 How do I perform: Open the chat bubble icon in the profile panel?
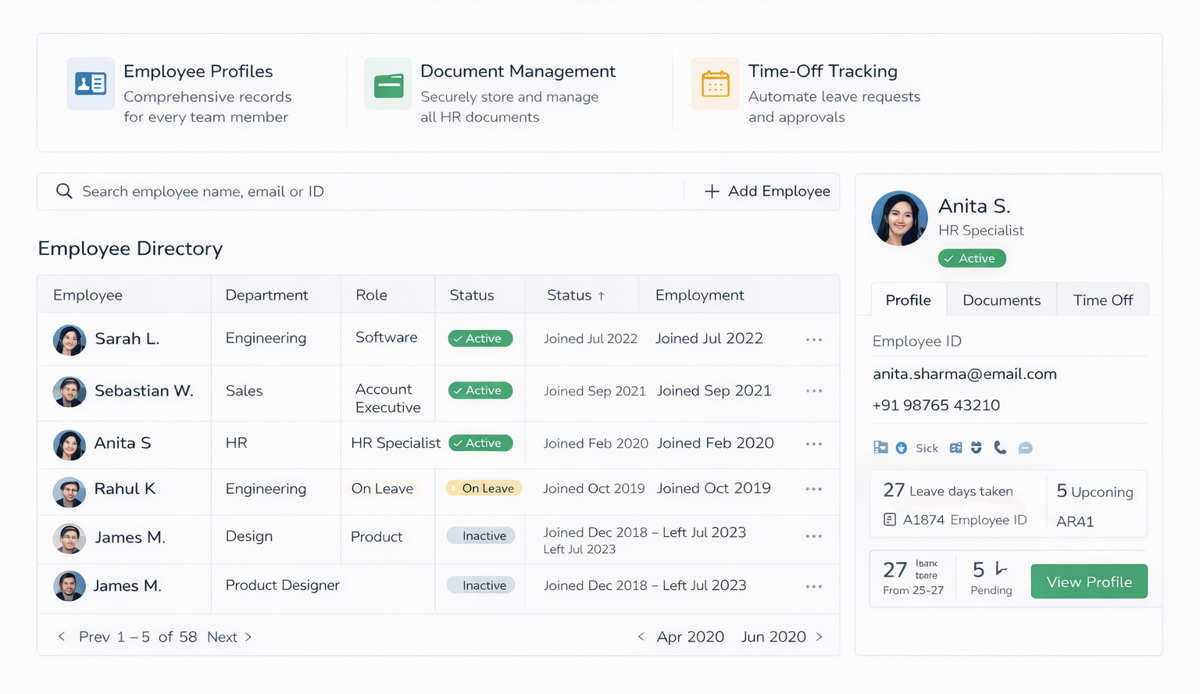[x=1025, y=447]
